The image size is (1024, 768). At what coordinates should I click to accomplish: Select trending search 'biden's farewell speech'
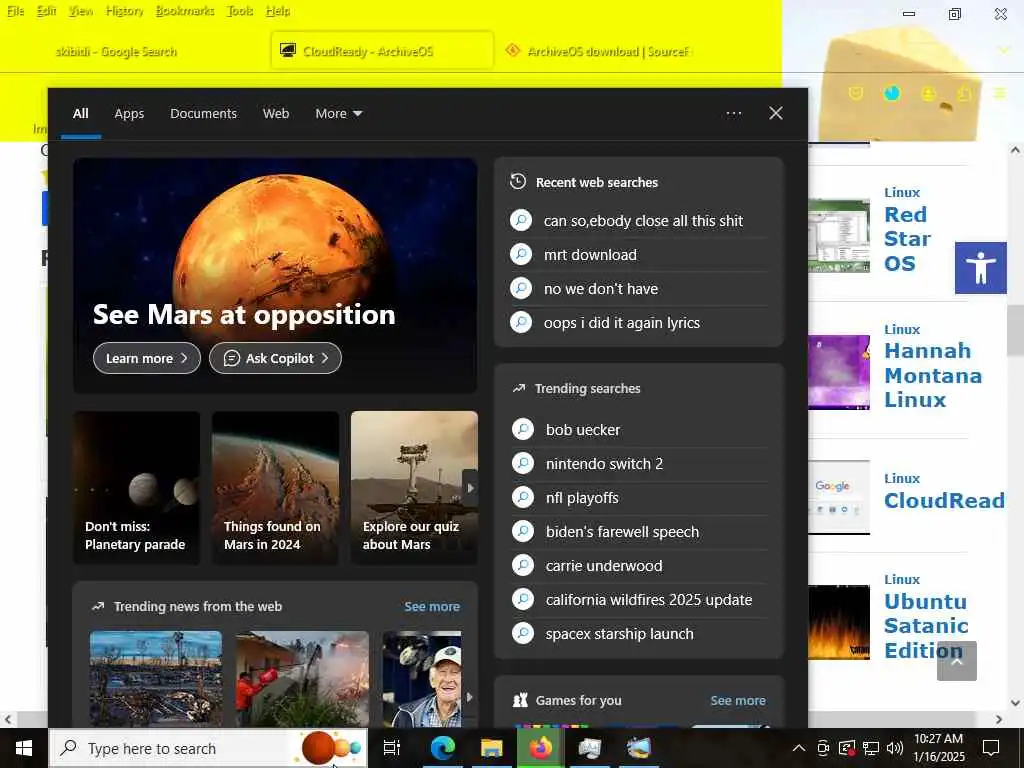(639, 532)
